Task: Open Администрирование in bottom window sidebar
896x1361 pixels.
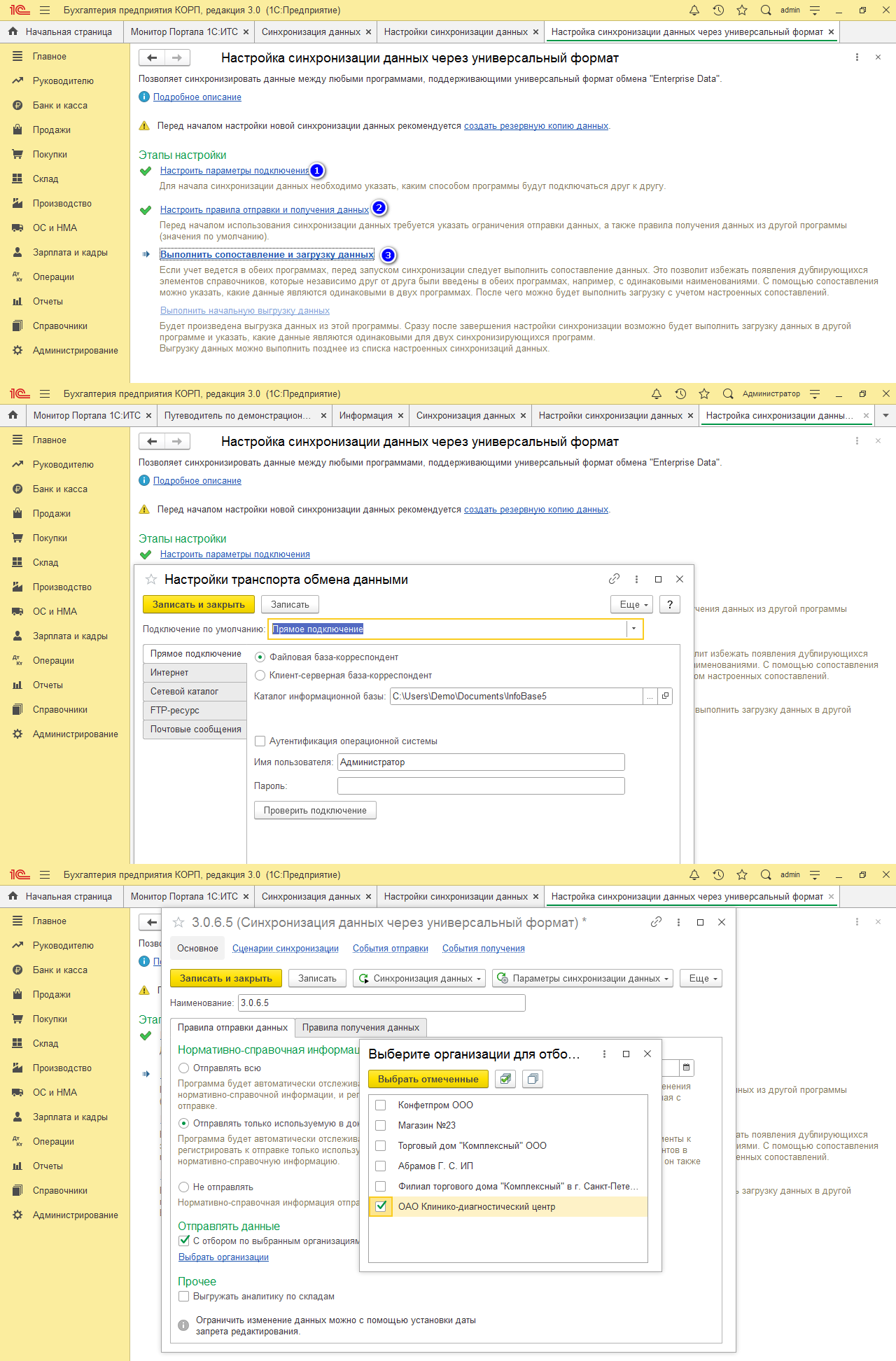Action: 75,1215
